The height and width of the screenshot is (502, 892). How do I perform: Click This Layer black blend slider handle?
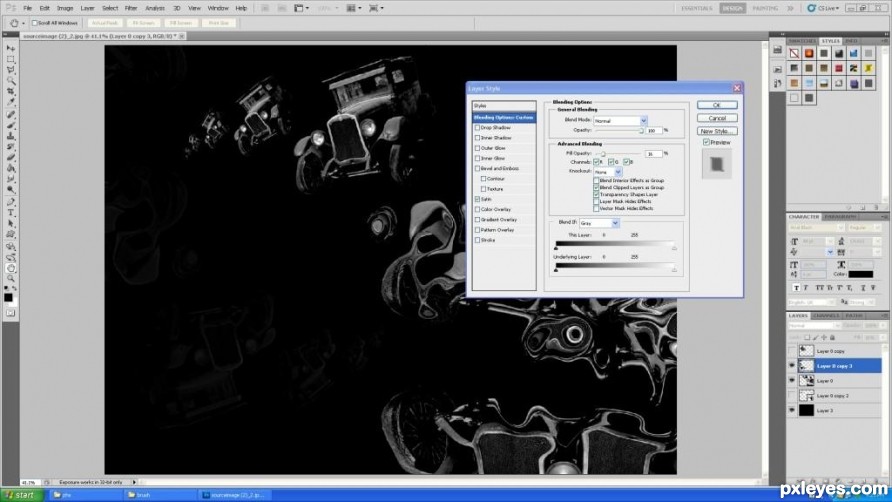[556, 248]
